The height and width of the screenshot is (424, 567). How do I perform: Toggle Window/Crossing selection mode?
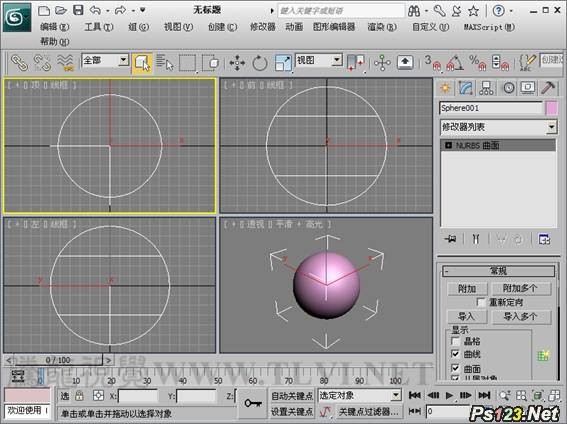(x=211, y=63)
